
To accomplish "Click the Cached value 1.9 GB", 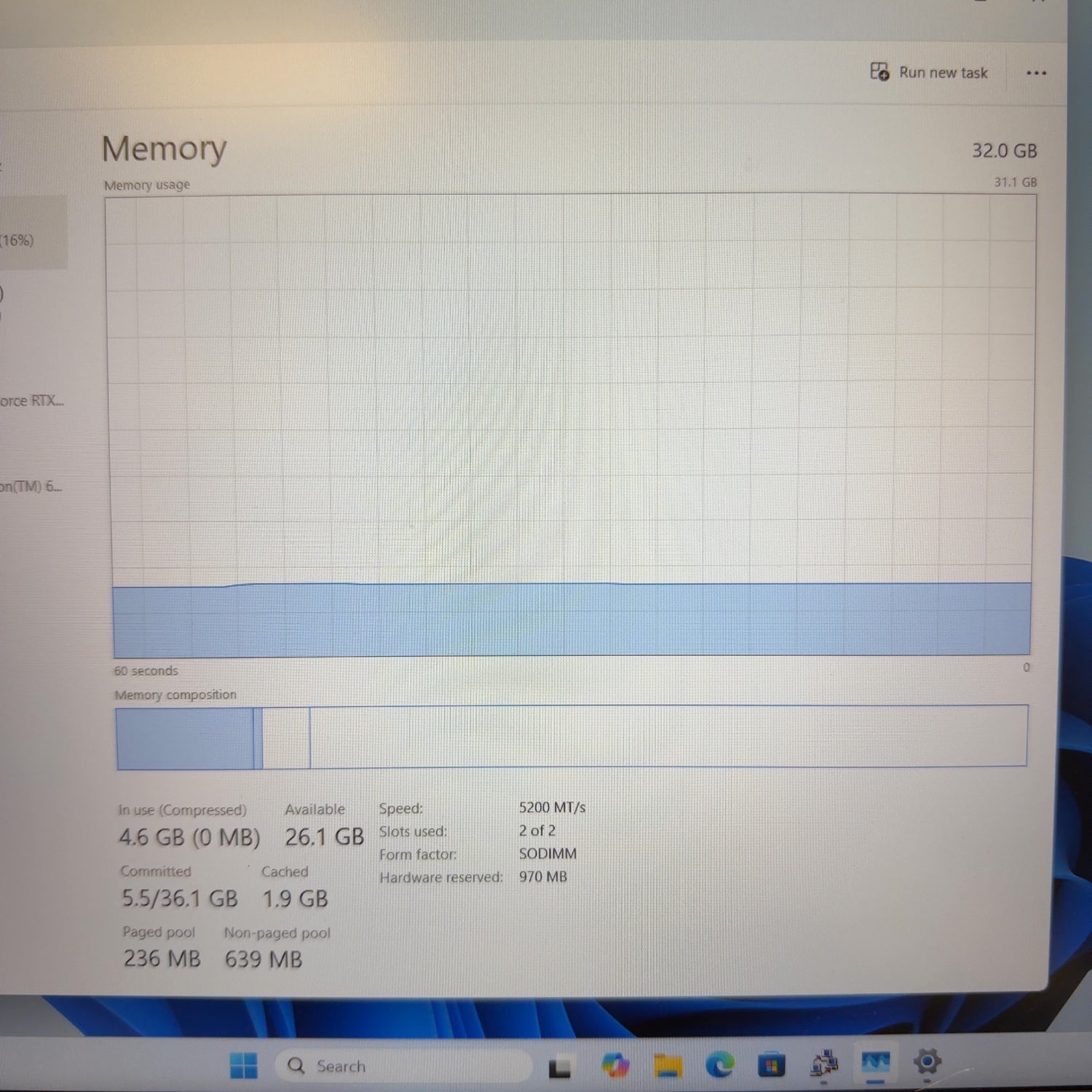I will pos(296,899).
